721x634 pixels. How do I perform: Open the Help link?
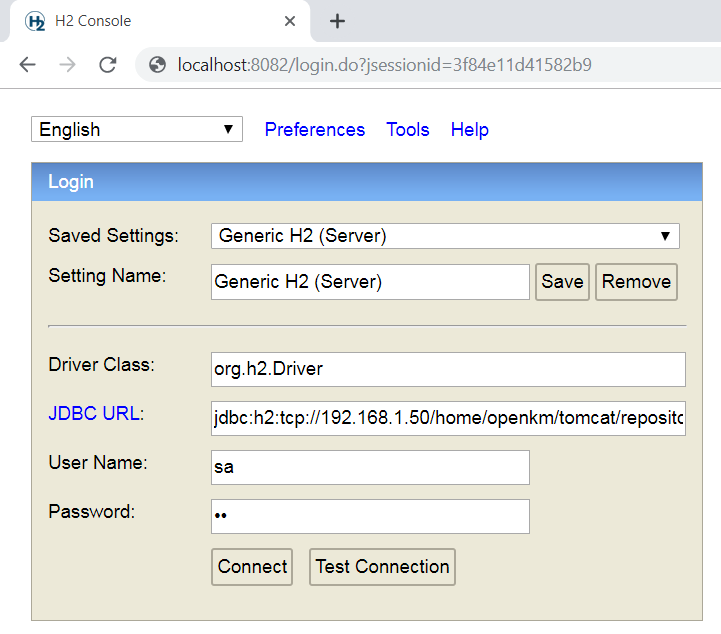[470, 130]
